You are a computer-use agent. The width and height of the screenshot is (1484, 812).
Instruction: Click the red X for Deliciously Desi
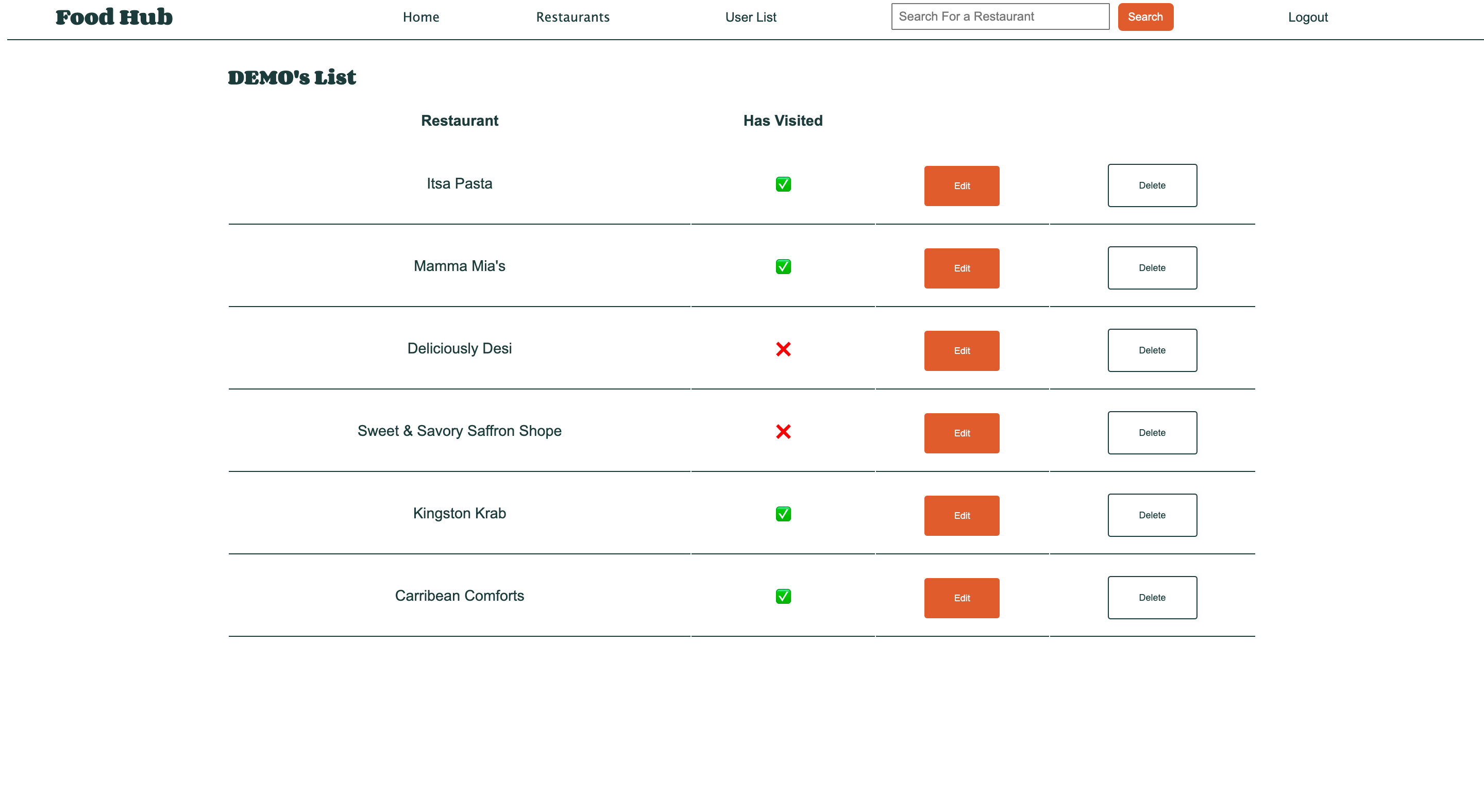(x=783, y=349)
